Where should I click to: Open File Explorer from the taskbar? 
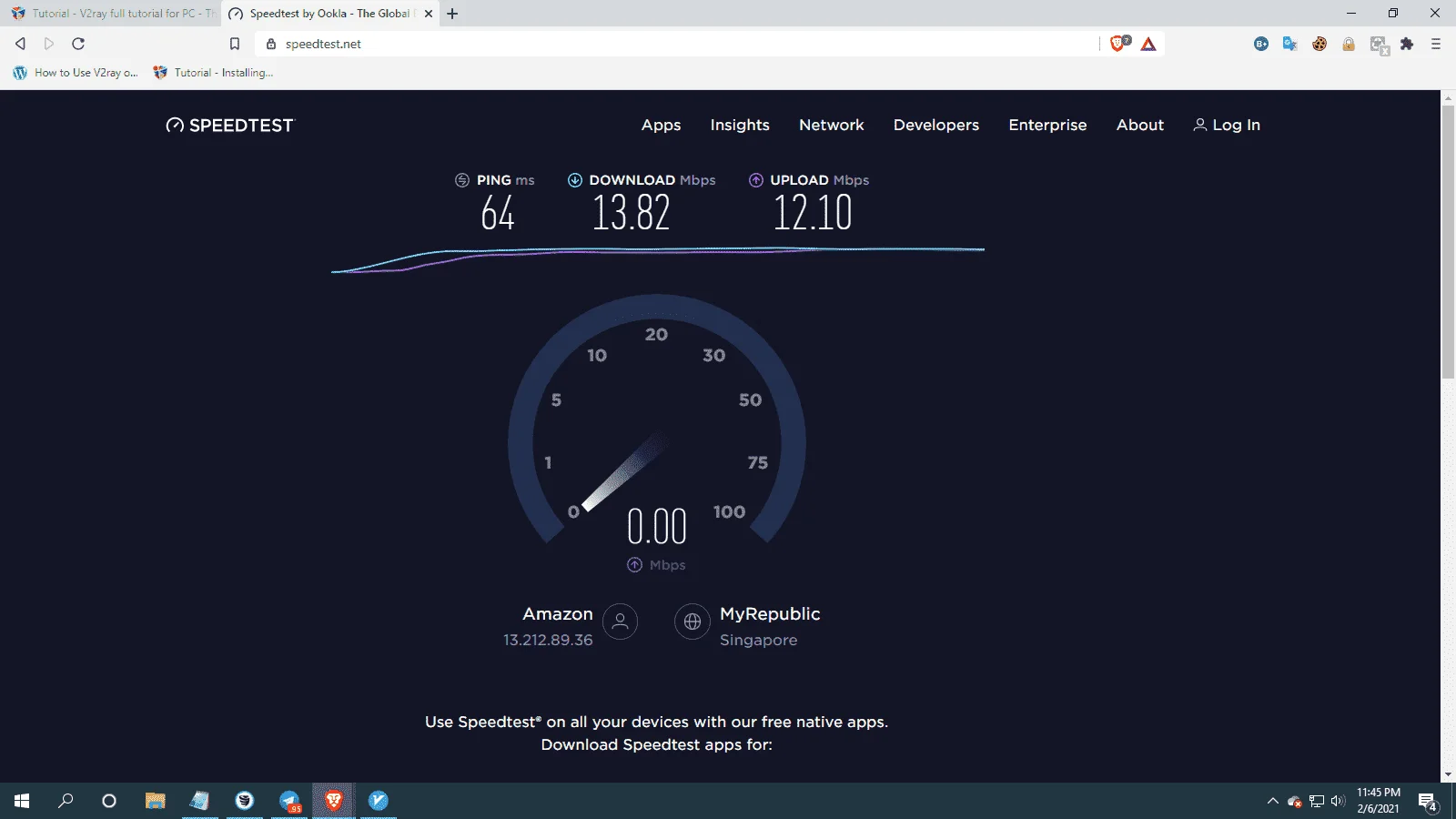pos(156,801)
